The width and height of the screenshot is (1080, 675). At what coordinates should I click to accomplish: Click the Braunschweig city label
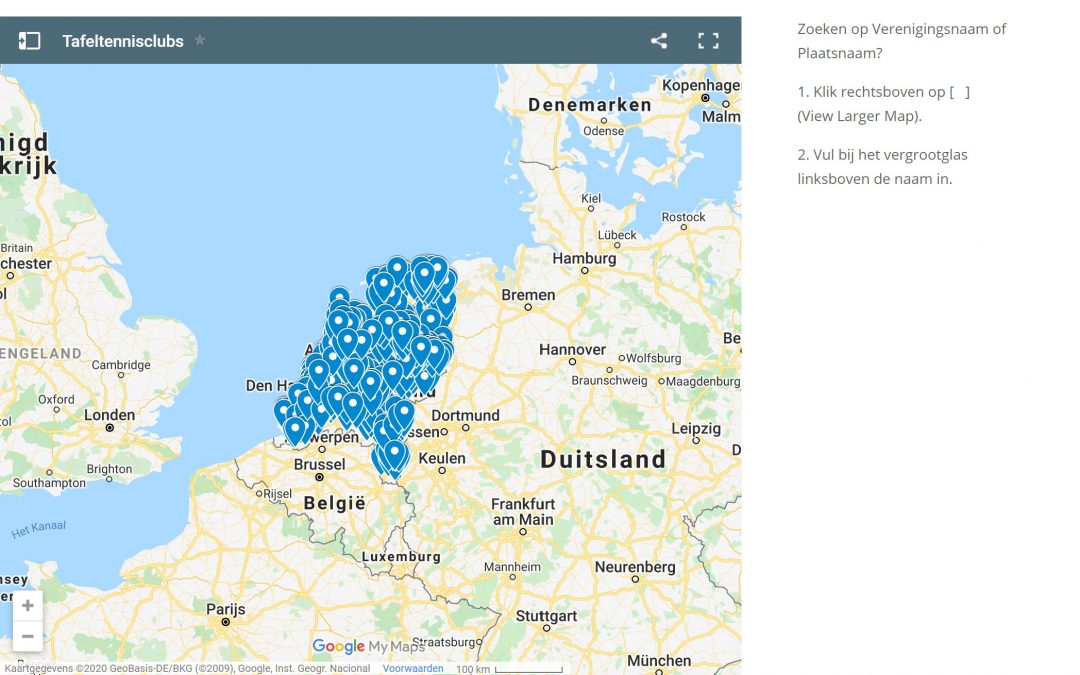click(609, 380)
